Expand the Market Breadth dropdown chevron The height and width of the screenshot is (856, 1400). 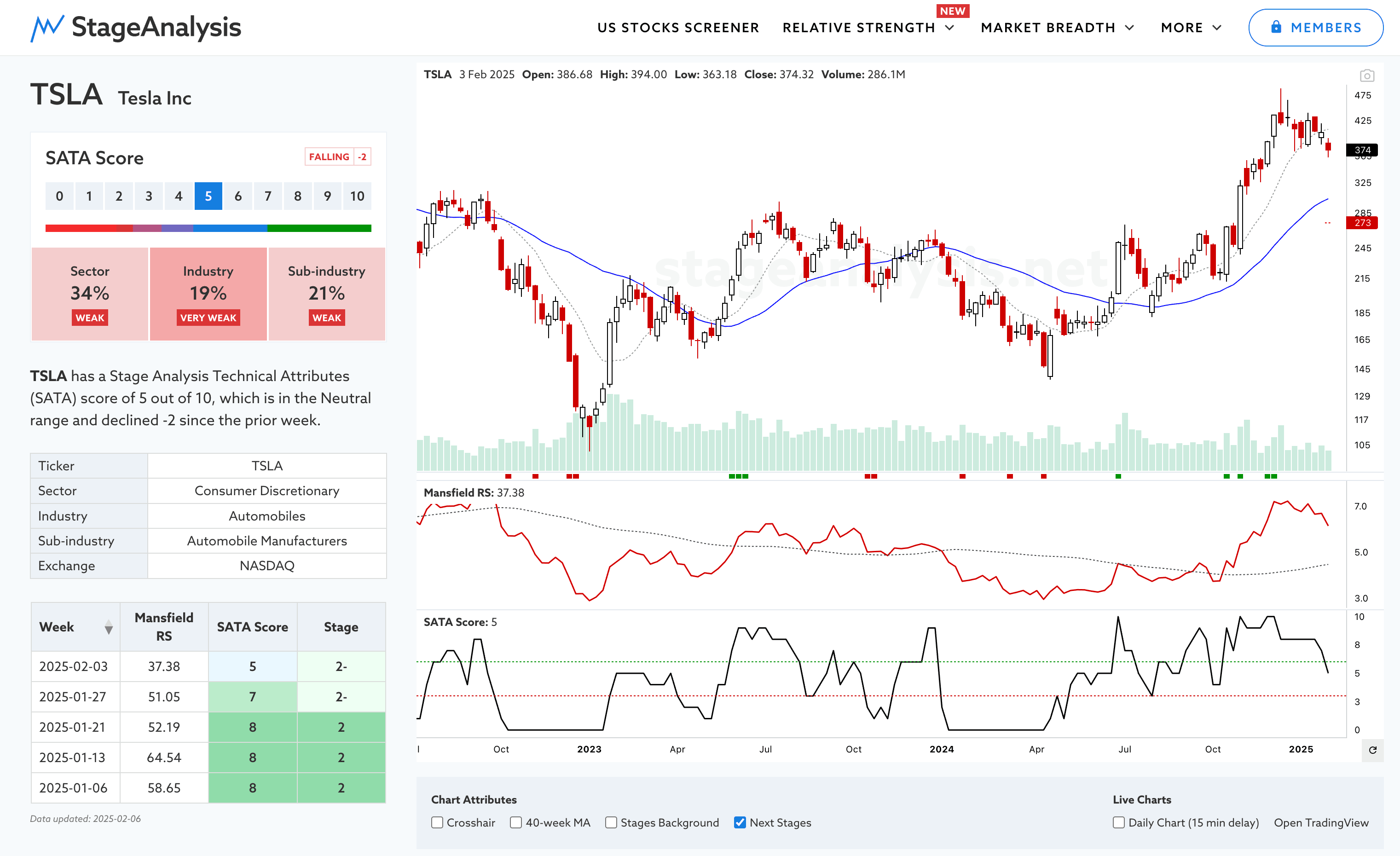pyautogui.click(x=1129, y=28)
